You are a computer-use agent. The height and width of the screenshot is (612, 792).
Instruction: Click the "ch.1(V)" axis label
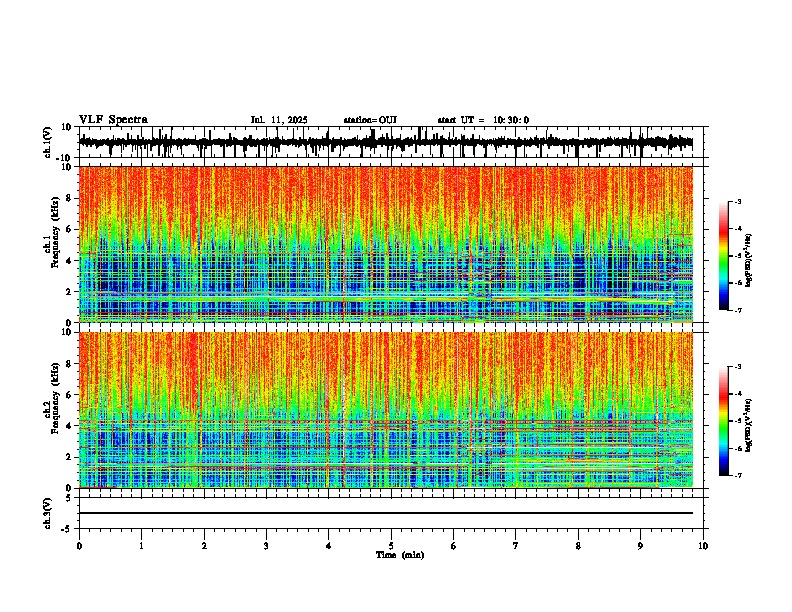(x=48, y=142)
